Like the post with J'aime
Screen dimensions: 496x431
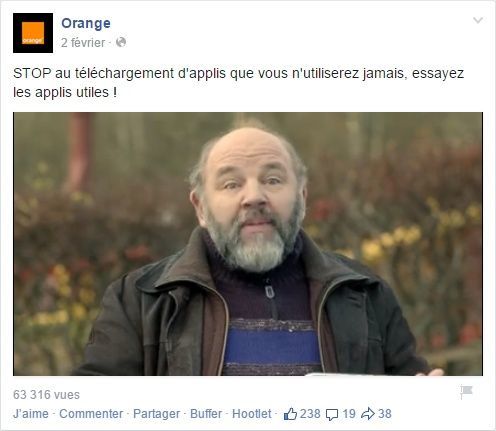[31, 414]
